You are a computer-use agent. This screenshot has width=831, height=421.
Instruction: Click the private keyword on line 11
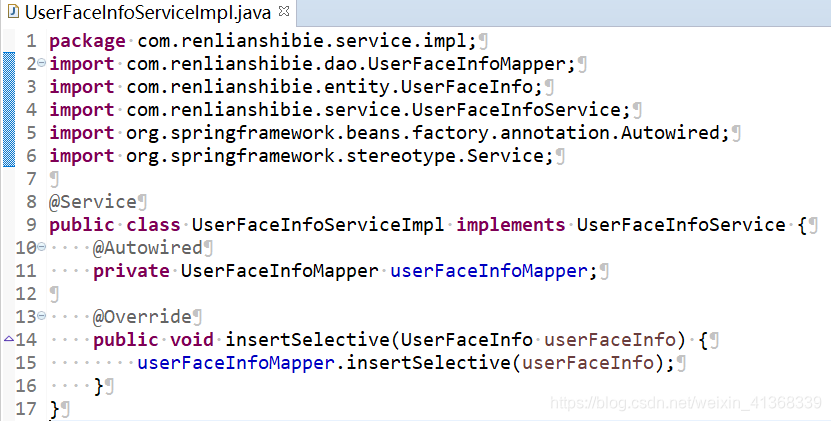click(x=131, y=271)
